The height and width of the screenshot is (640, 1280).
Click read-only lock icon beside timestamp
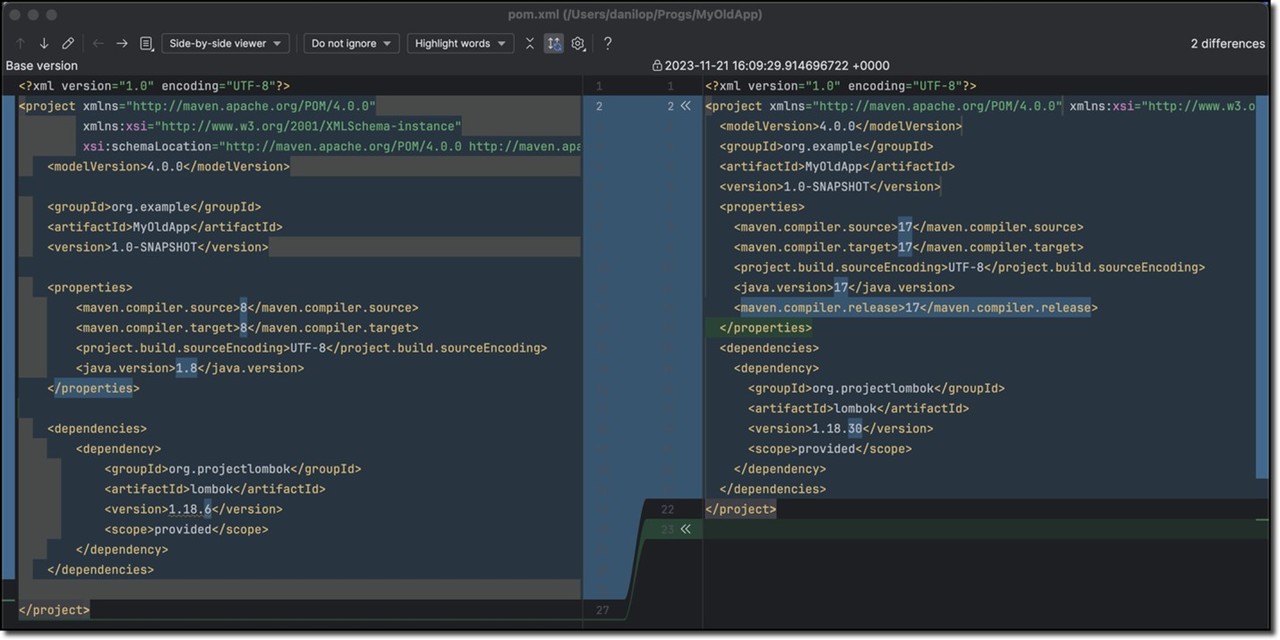point(657,66)
